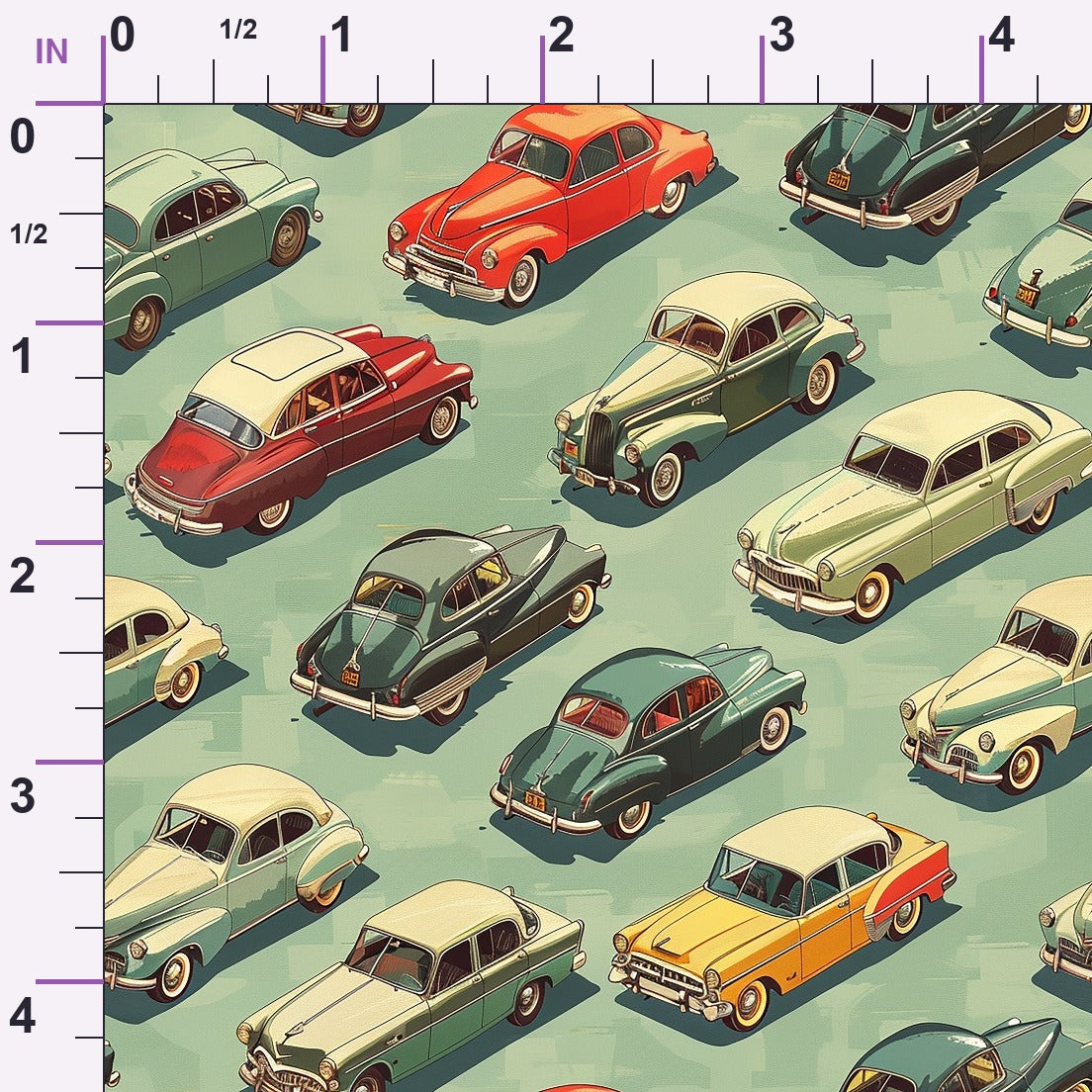Click the "4" on the top ruler

[1001, 35]
